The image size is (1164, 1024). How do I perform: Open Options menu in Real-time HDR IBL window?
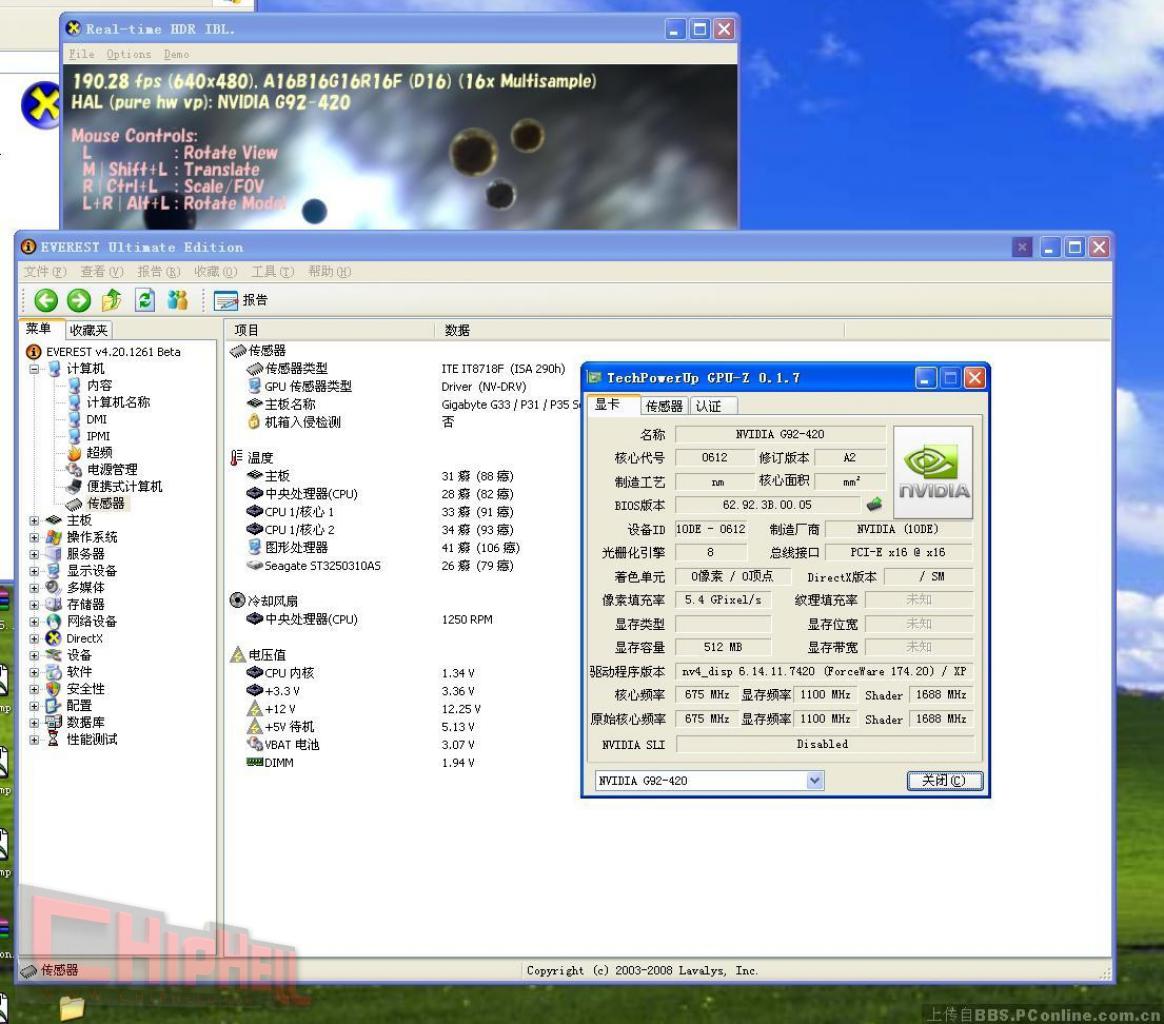point(128,54)
